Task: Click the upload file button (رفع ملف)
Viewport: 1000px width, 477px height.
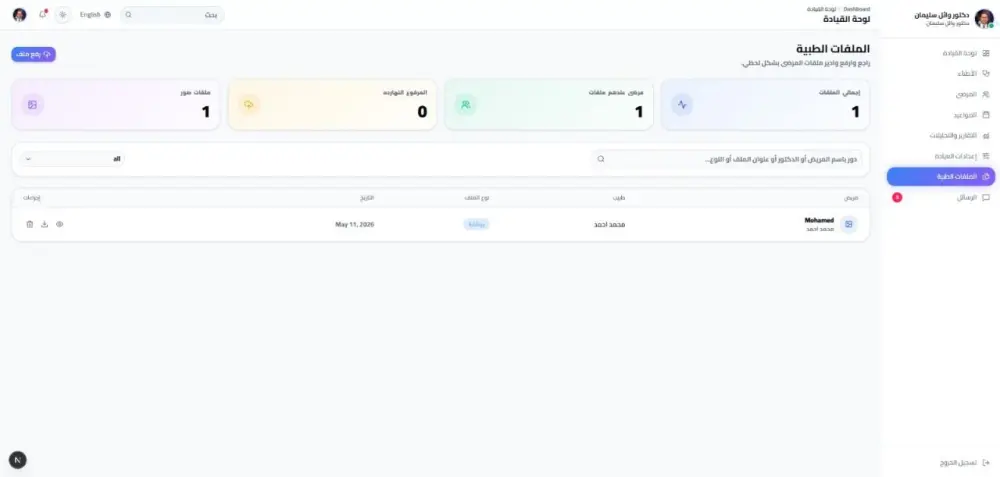Action: pyautogui.click(x=33, y=54)
